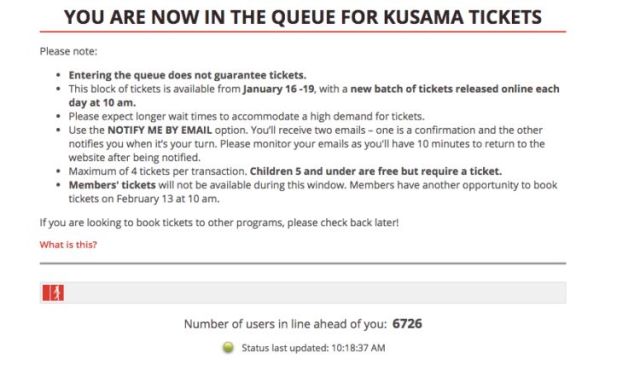Click the "February 13 at 10 am" text

pos(167,199)
